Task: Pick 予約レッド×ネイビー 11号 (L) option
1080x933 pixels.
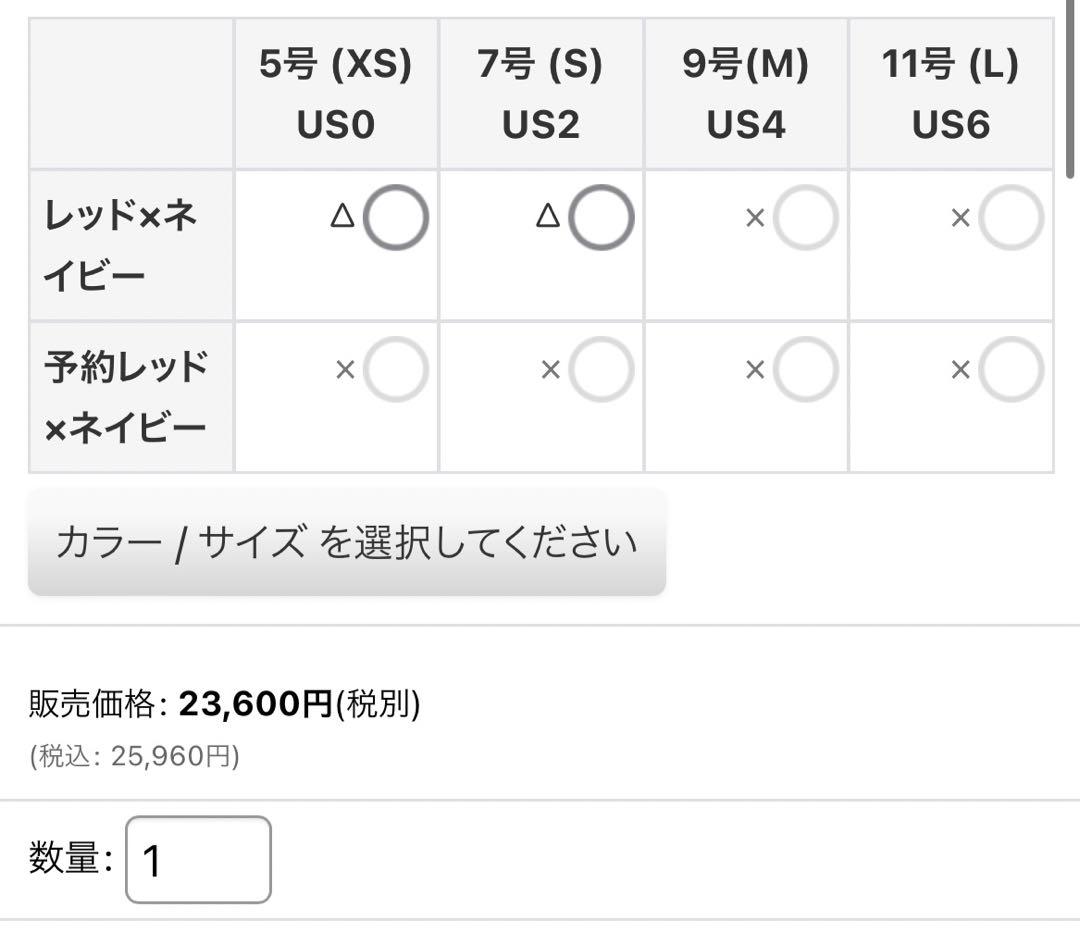Action: (1011, 370)
